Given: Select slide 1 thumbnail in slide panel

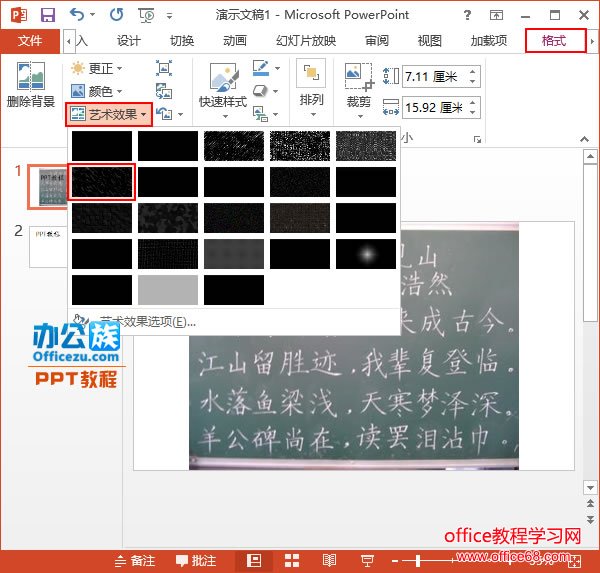Looking at the screenshot, I should (x=48, y=187).
